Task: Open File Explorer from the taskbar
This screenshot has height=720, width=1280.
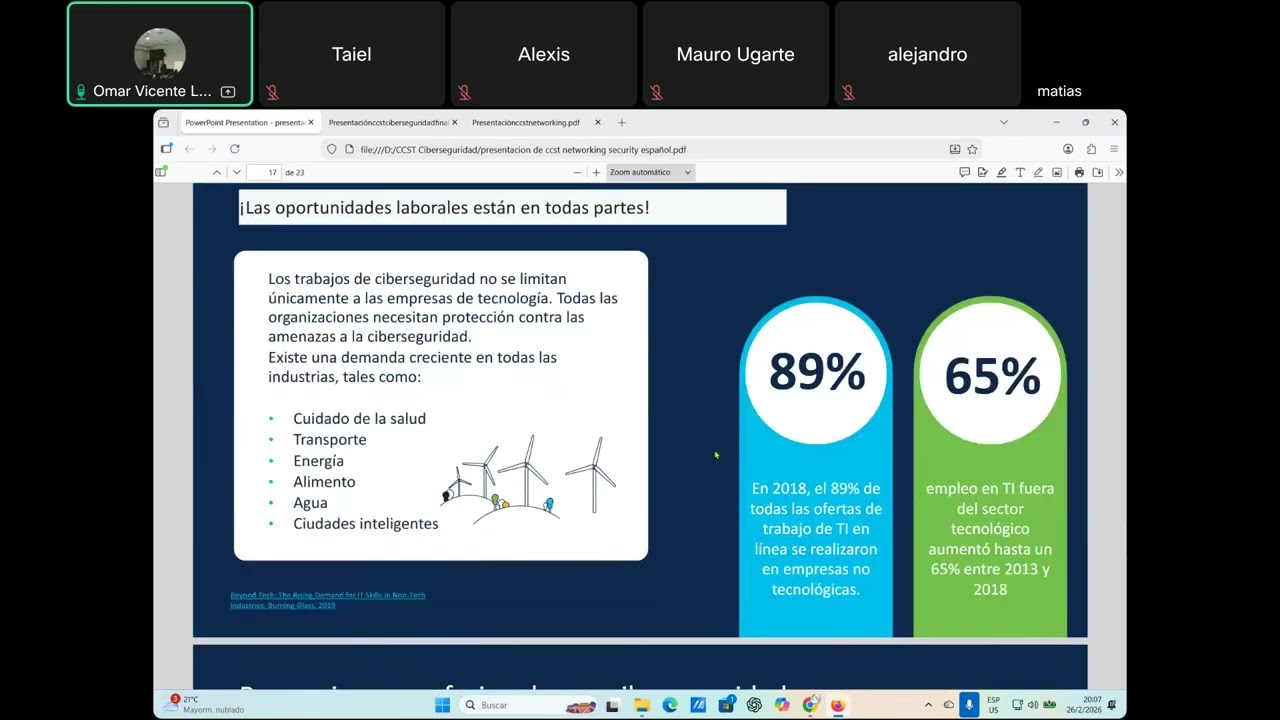Action: click(642, 705)
